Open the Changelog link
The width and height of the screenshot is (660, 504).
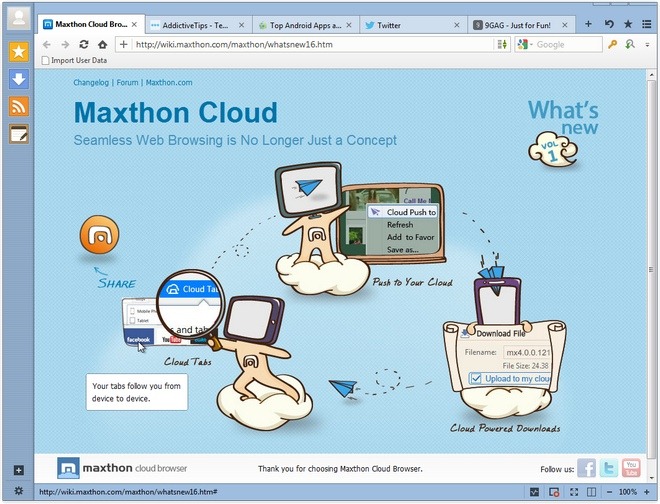pyautogui.click(x=91, y=83)
